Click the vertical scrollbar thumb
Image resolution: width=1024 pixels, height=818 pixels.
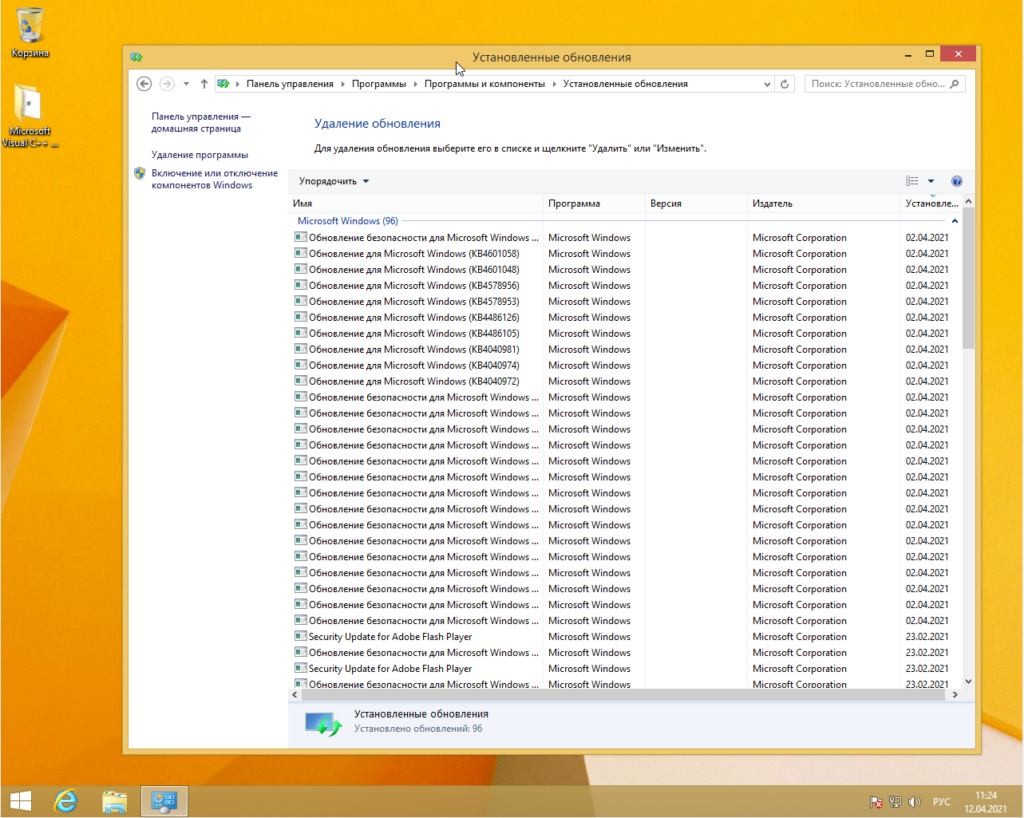(968, 278)
